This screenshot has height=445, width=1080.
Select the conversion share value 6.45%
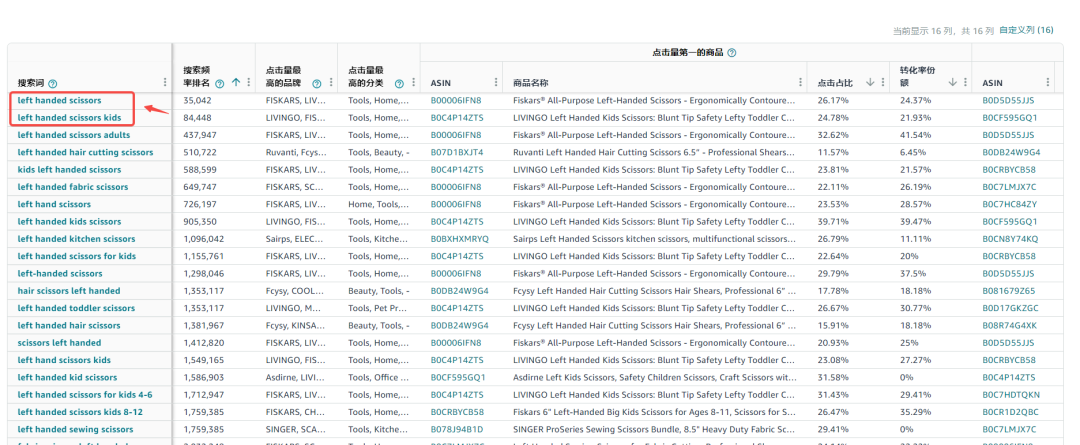click(x=913, y=152)
